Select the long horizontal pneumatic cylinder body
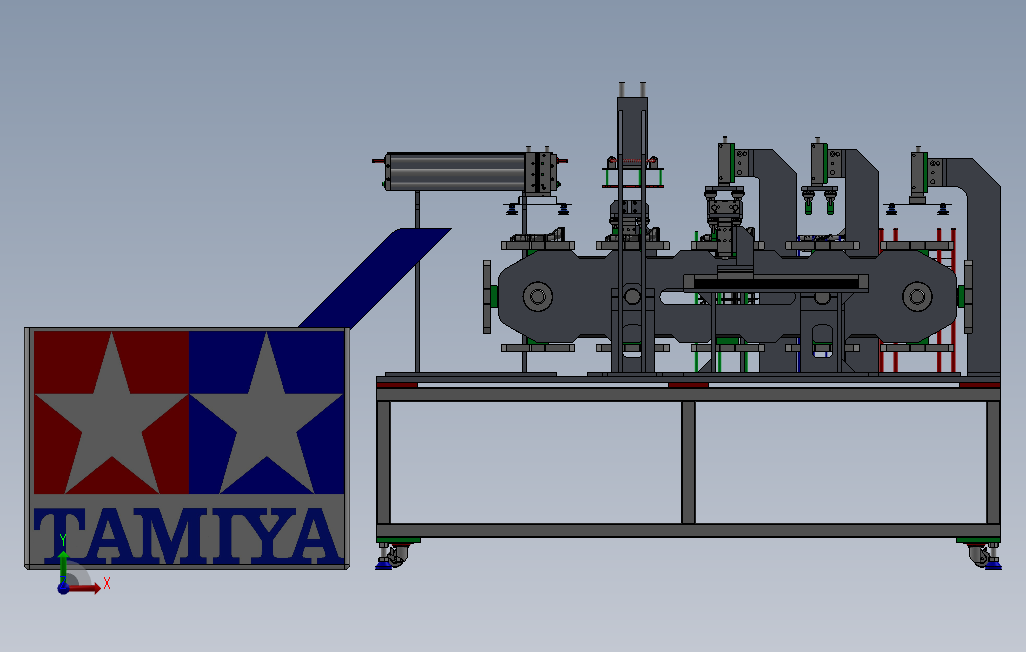This screenshot has width=1026, height=652. 455,172
